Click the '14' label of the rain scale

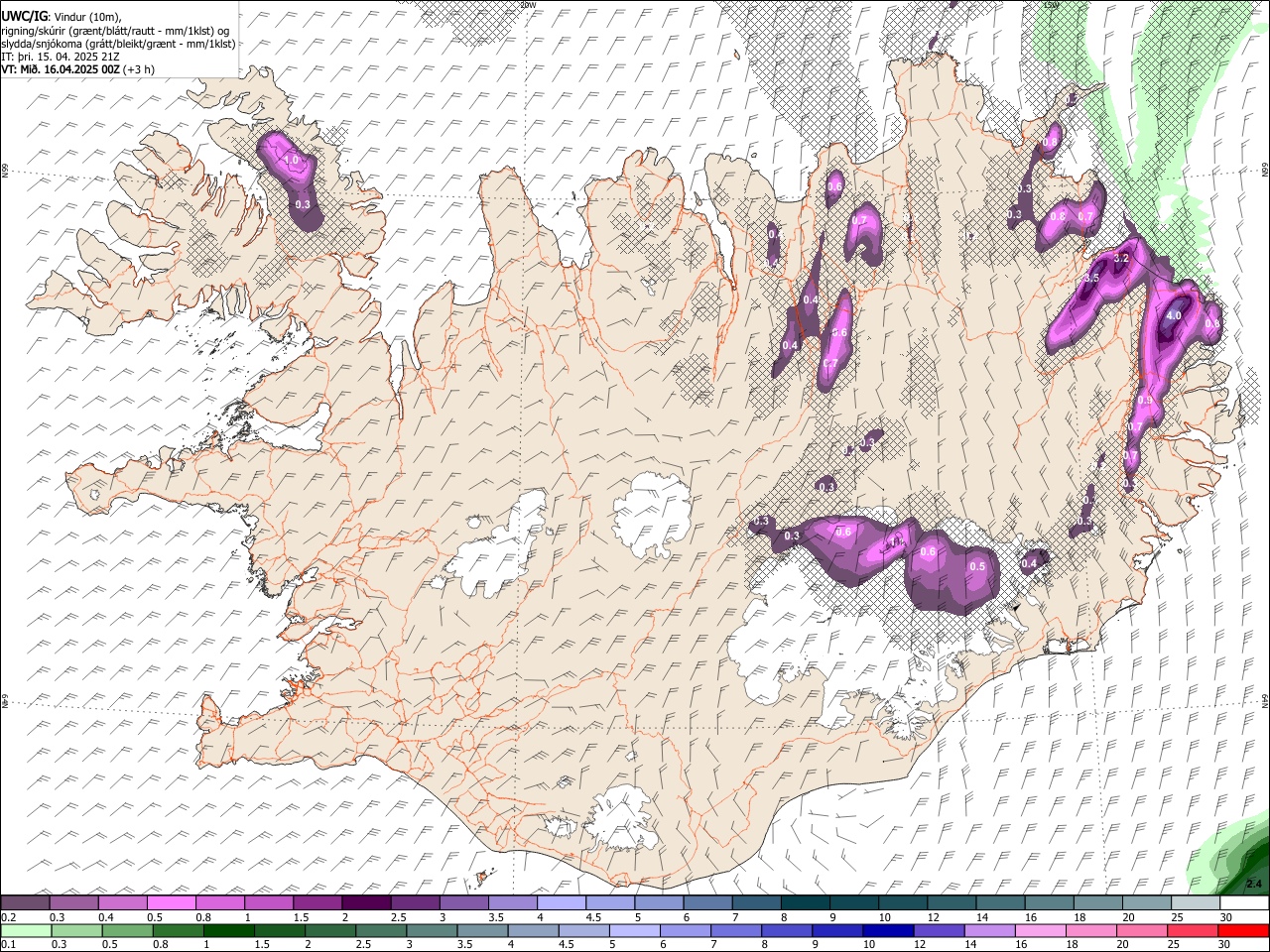(970, 944)
